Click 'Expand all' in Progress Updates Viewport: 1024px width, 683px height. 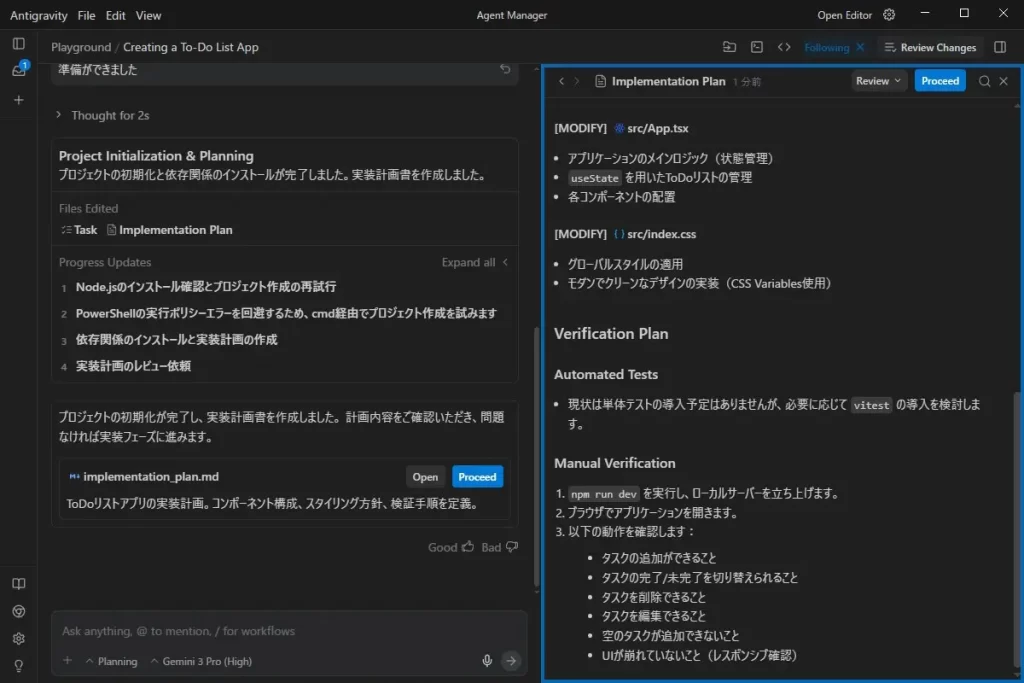tap(475, 262)
